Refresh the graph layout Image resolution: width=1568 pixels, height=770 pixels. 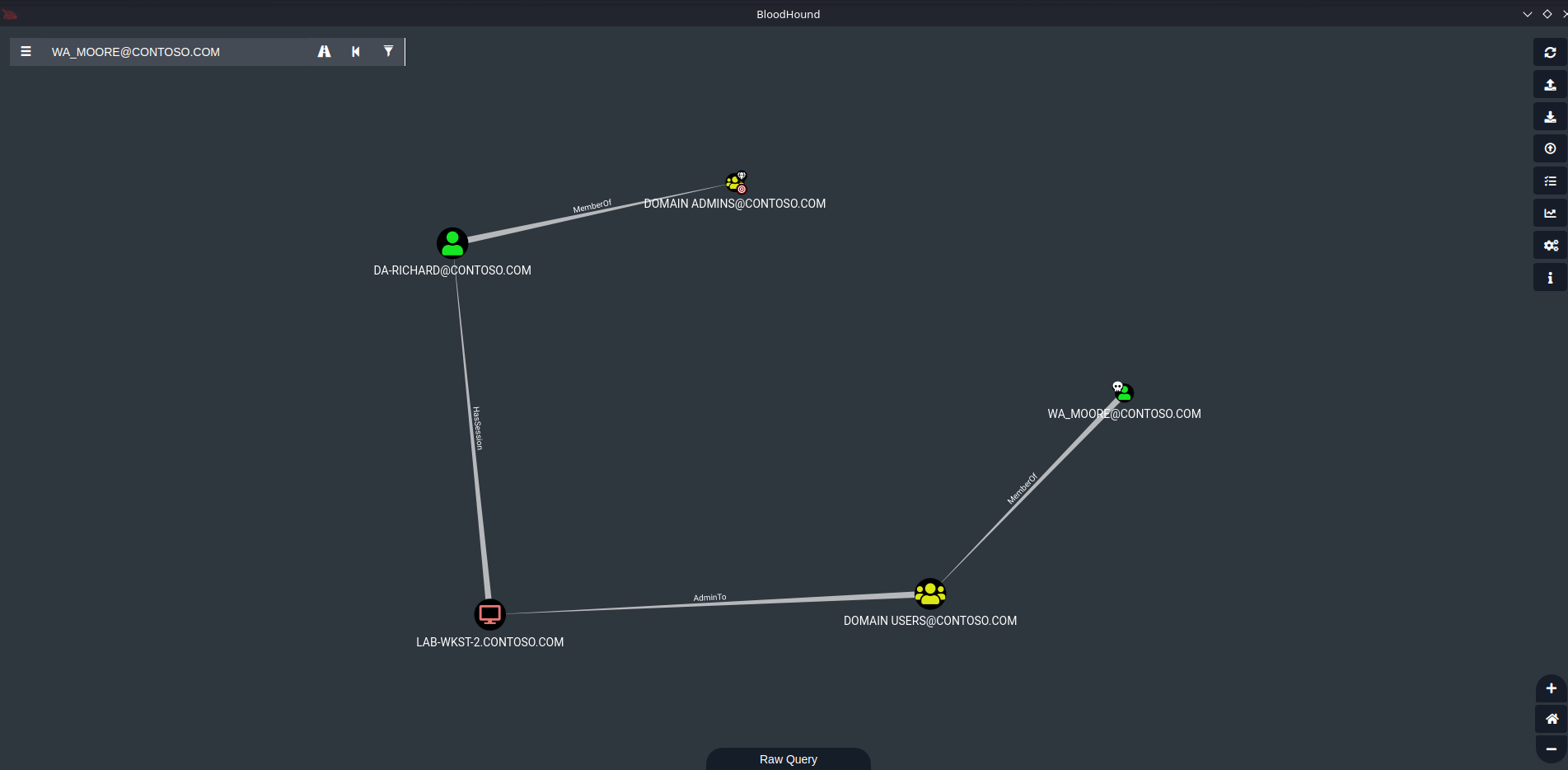coord(1550,52)
